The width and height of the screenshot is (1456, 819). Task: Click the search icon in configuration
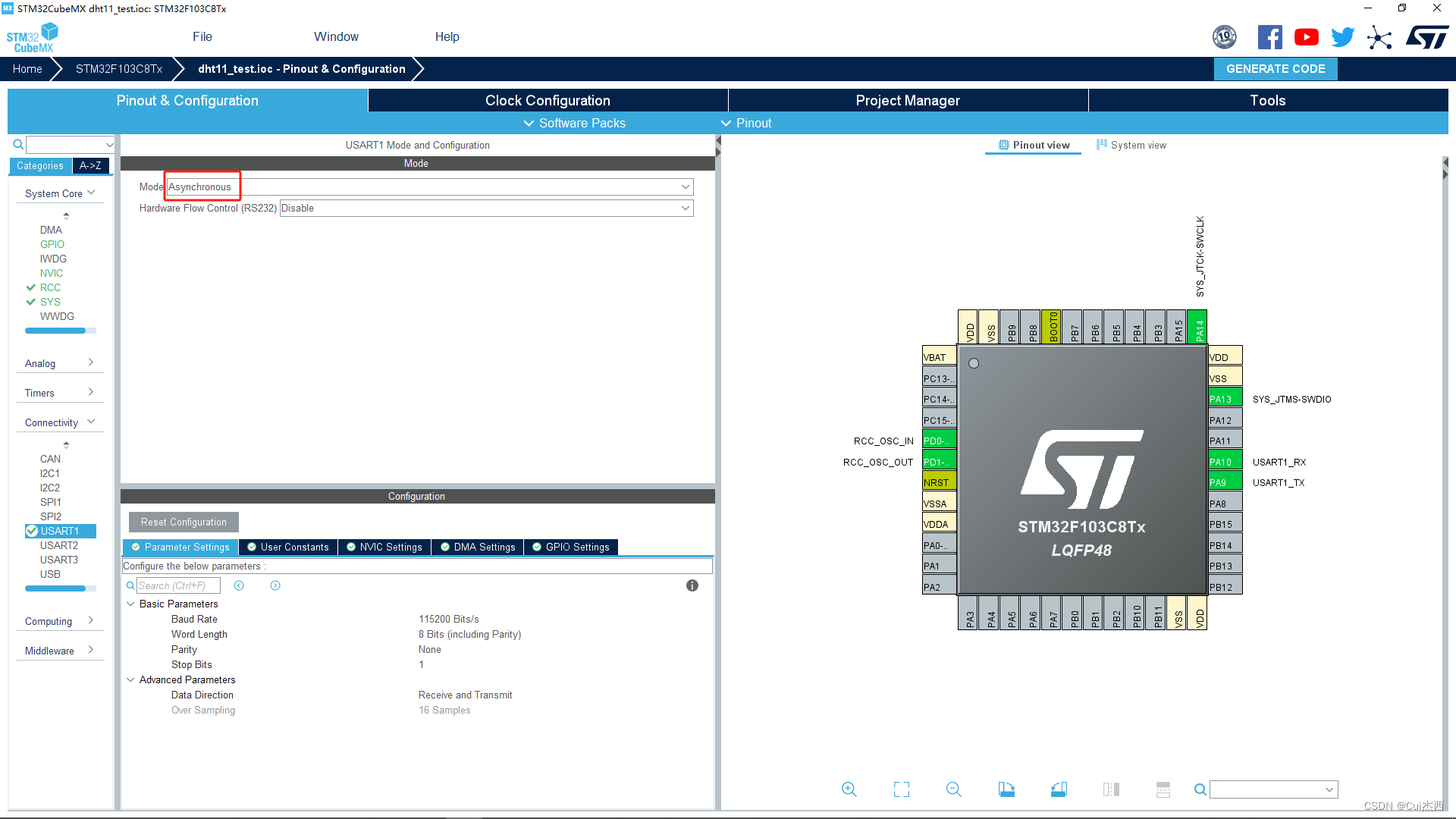(x=132, y=585)
